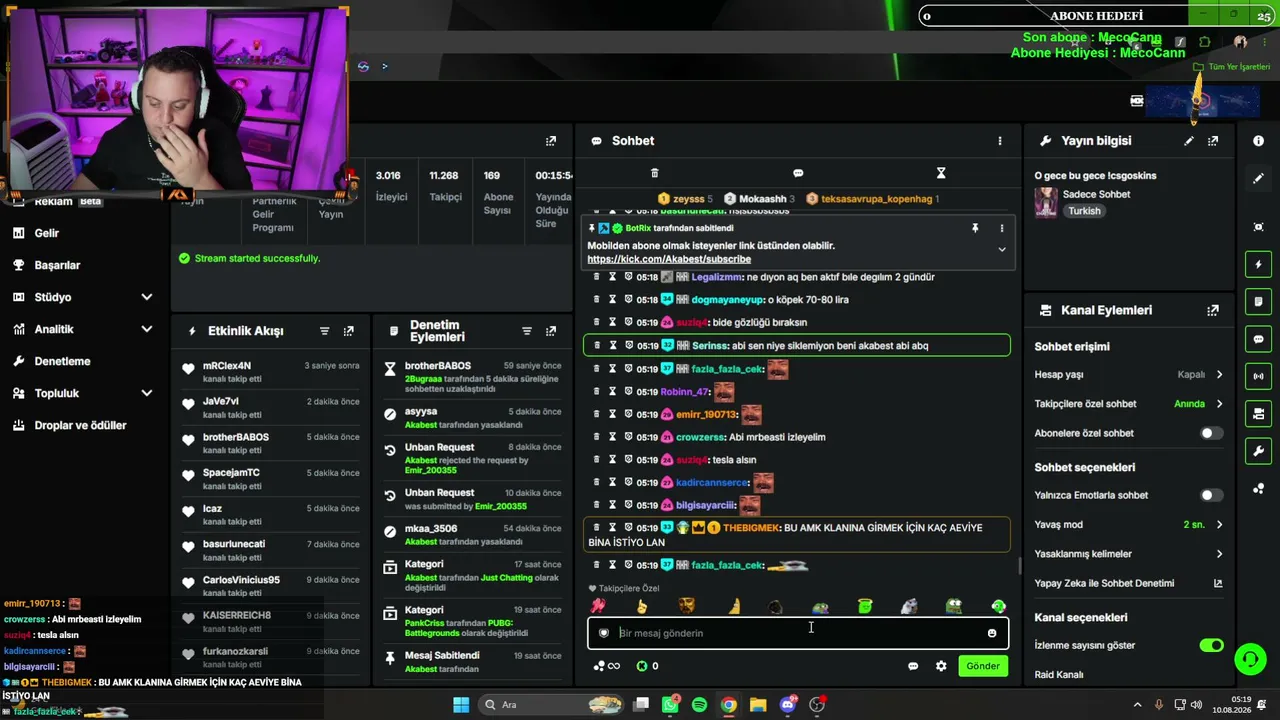
Task: Disable İzlenme sayısını göster switch
Action: click(1211, 645)
